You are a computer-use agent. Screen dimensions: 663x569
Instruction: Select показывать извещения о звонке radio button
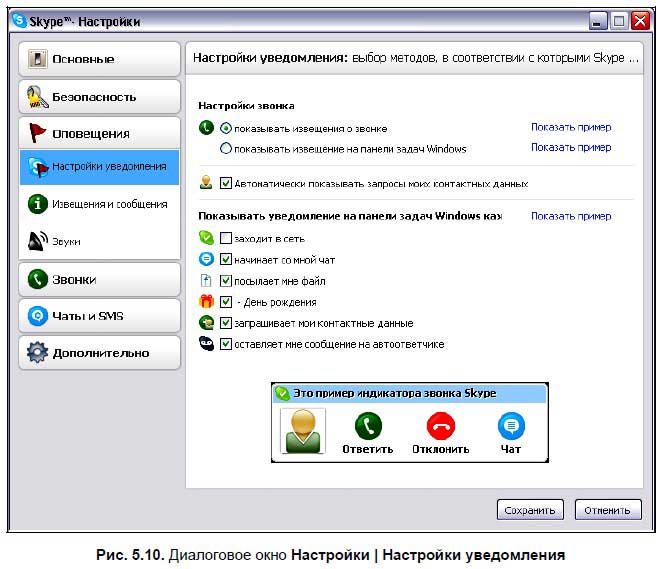click(x=226, y=128)
